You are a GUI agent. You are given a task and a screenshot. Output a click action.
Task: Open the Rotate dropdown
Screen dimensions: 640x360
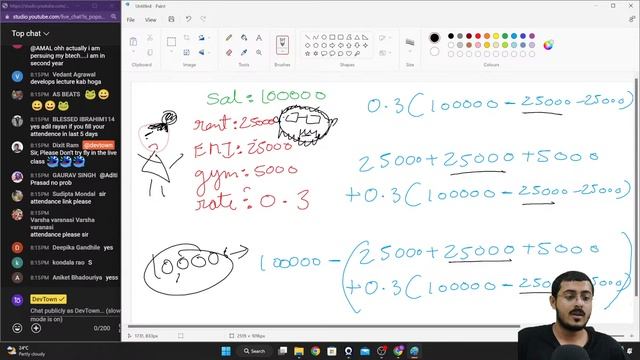[x=203, y=38]
